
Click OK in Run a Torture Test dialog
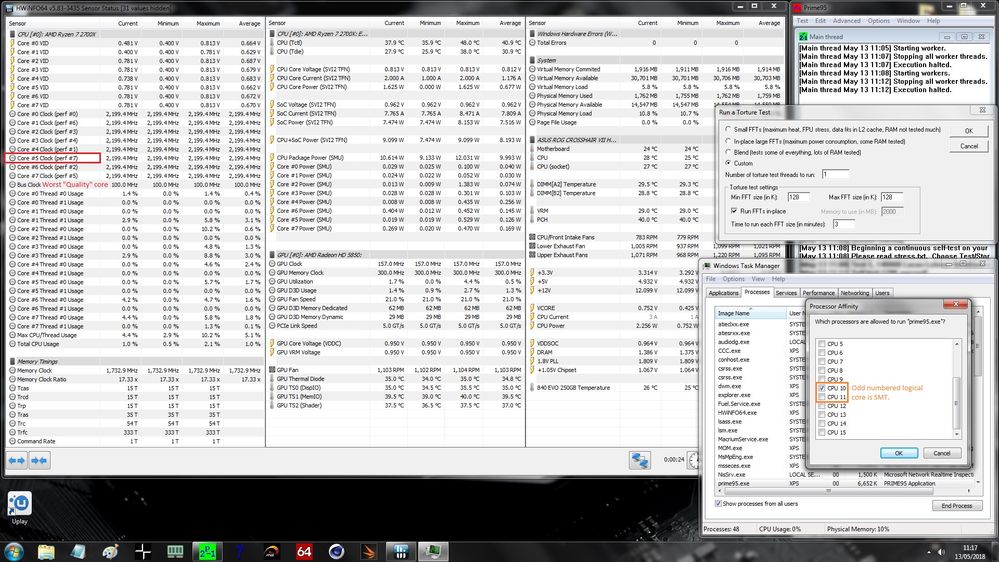click(x=968, y=131)
